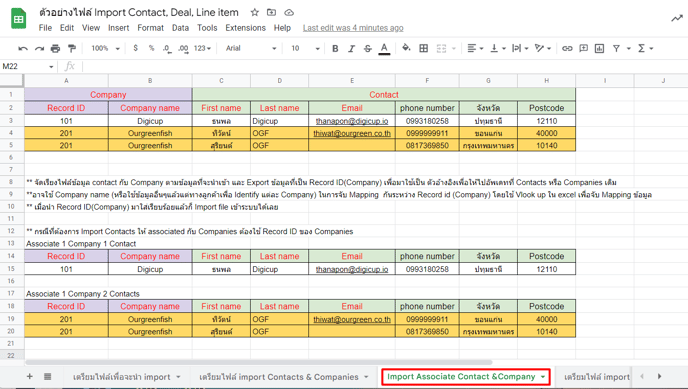Open text wrapping dropdown
This screenshot has height=389, width=688.
pyautogui.click(x=520, y=48)
